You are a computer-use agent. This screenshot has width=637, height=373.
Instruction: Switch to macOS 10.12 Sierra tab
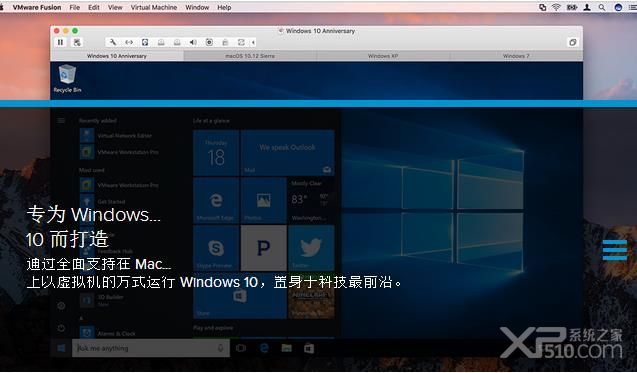coord(250,56)
